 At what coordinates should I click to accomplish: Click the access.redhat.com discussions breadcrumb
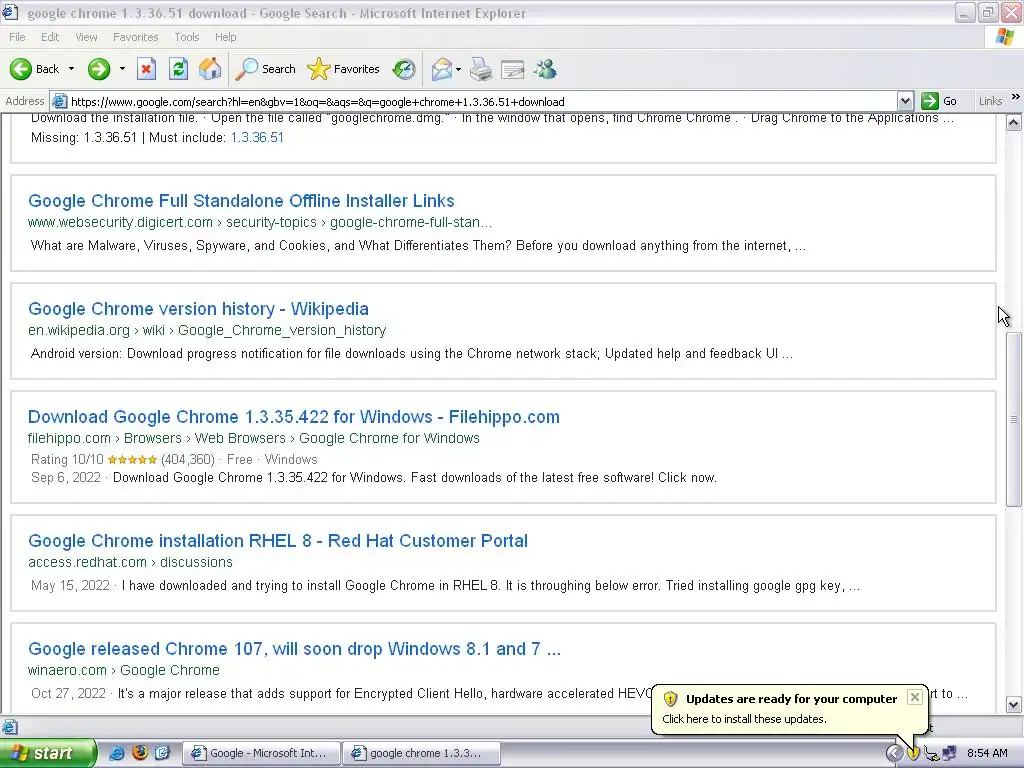pos(130,562)
